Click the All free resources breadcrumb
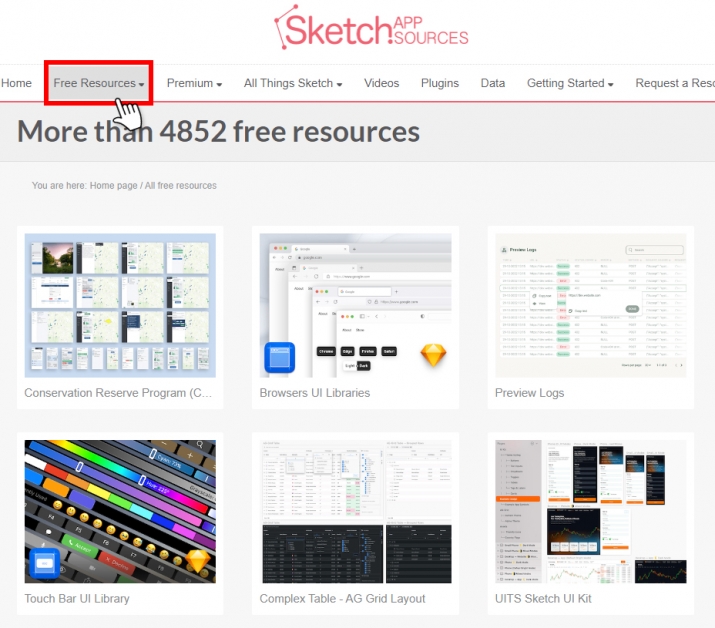The height and width of the screenshot is (628, 715). click(x=181, y=186)
